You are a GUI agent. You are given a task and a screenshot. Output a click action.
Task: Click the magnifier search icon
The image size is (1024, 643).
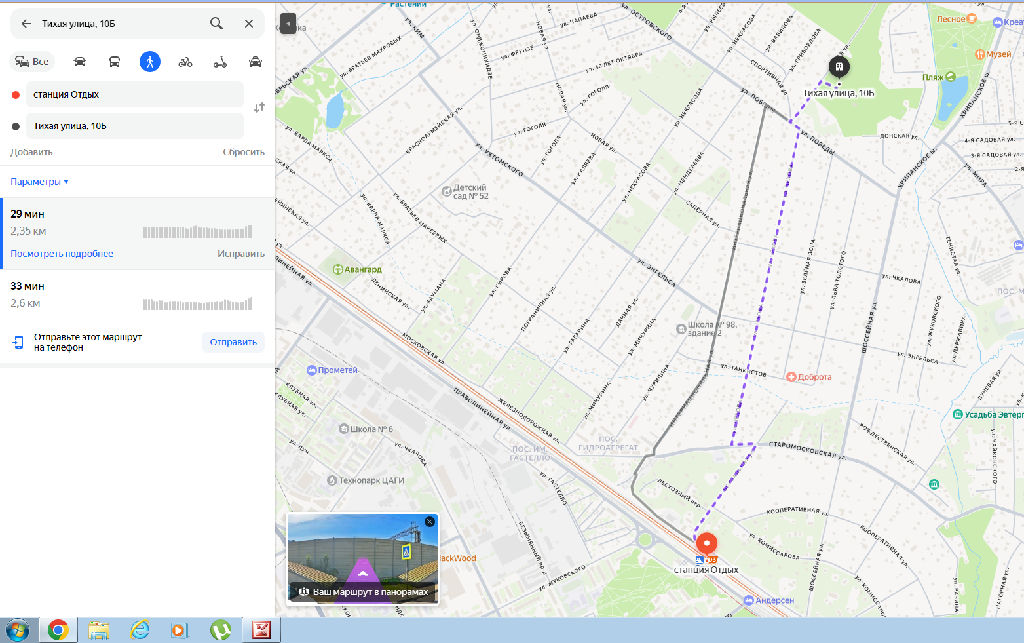(x=216, y=23)
